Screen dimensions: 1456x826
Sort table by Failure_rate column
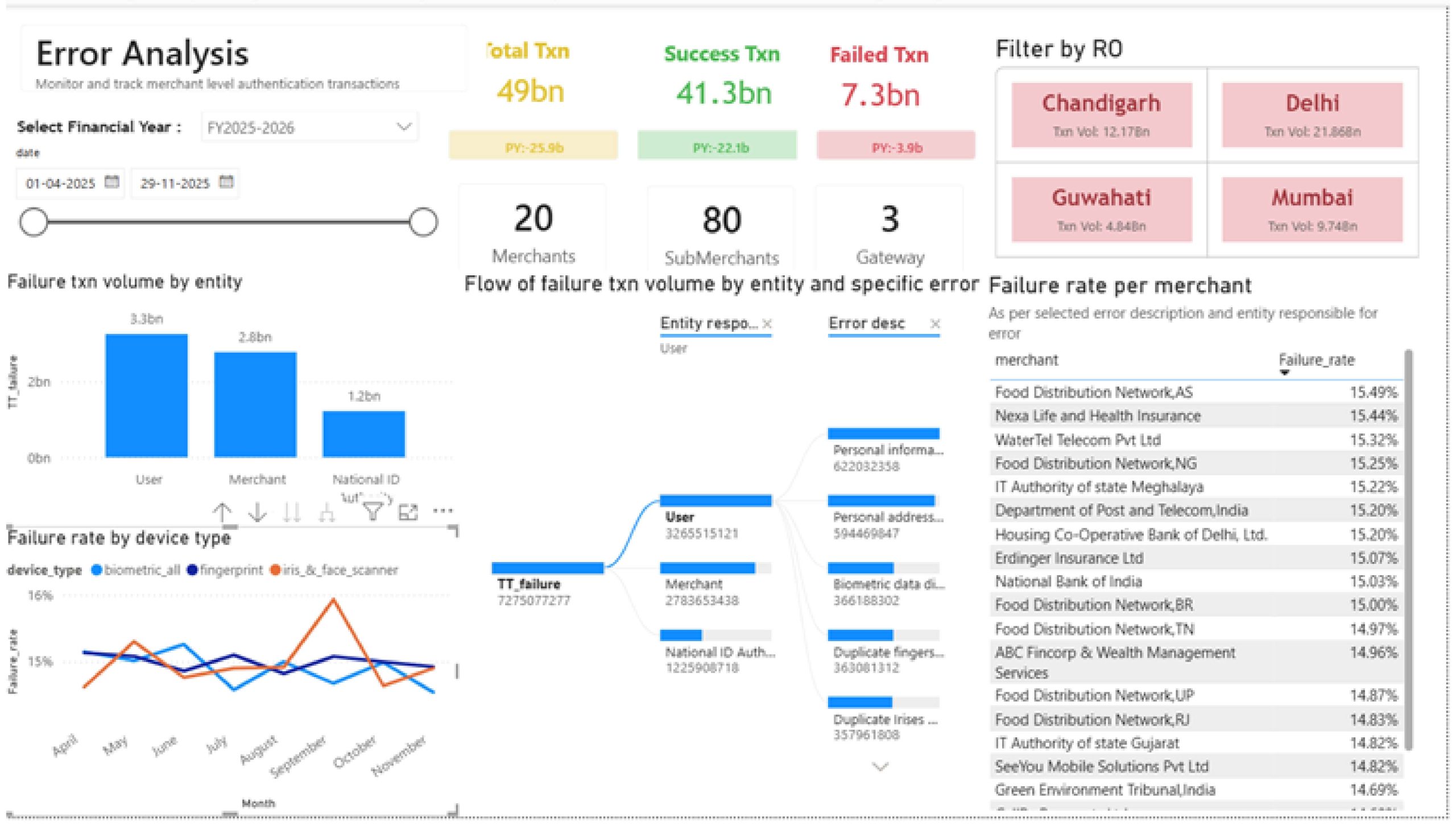(1316, 360)
